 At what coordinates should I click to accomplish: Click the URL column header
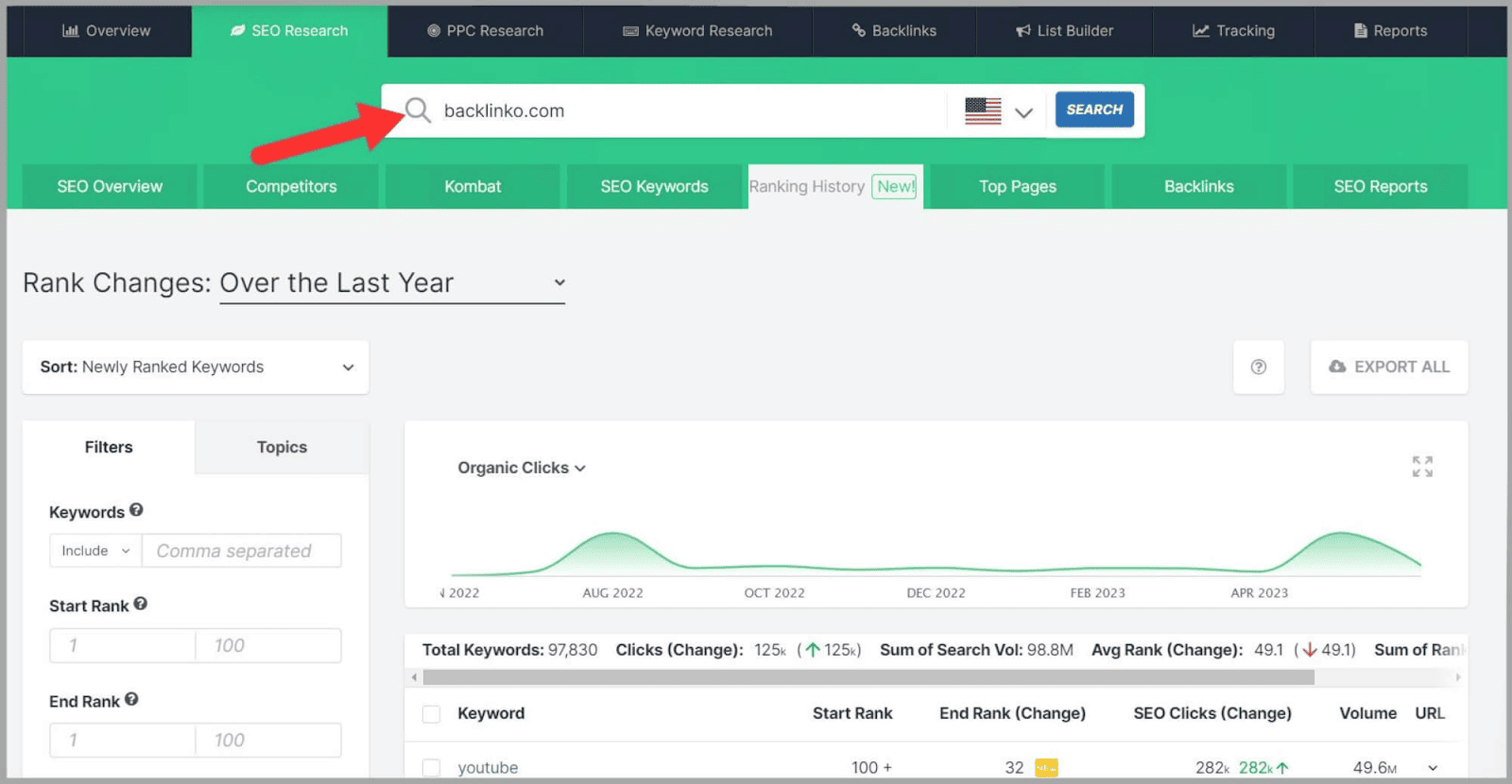click(x=1430, y=713)
